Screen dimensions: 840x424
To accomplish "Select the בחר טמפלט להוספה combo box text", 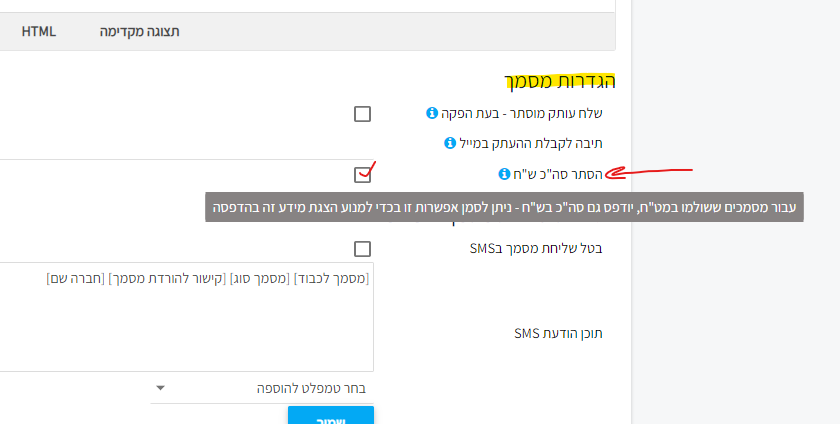I will [311, 389].
